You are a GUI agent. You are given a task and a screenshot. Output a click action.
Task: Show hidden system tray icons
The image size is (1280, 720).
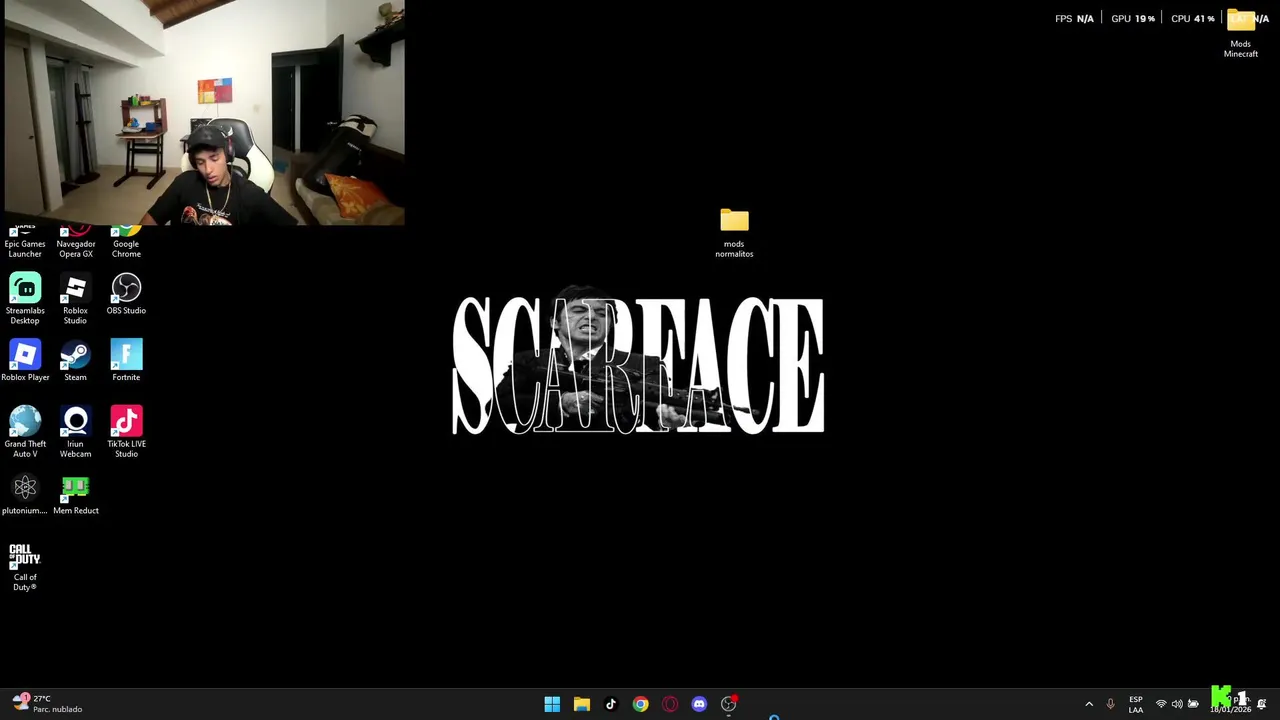pyautogui.click(x=1089, y=704)
